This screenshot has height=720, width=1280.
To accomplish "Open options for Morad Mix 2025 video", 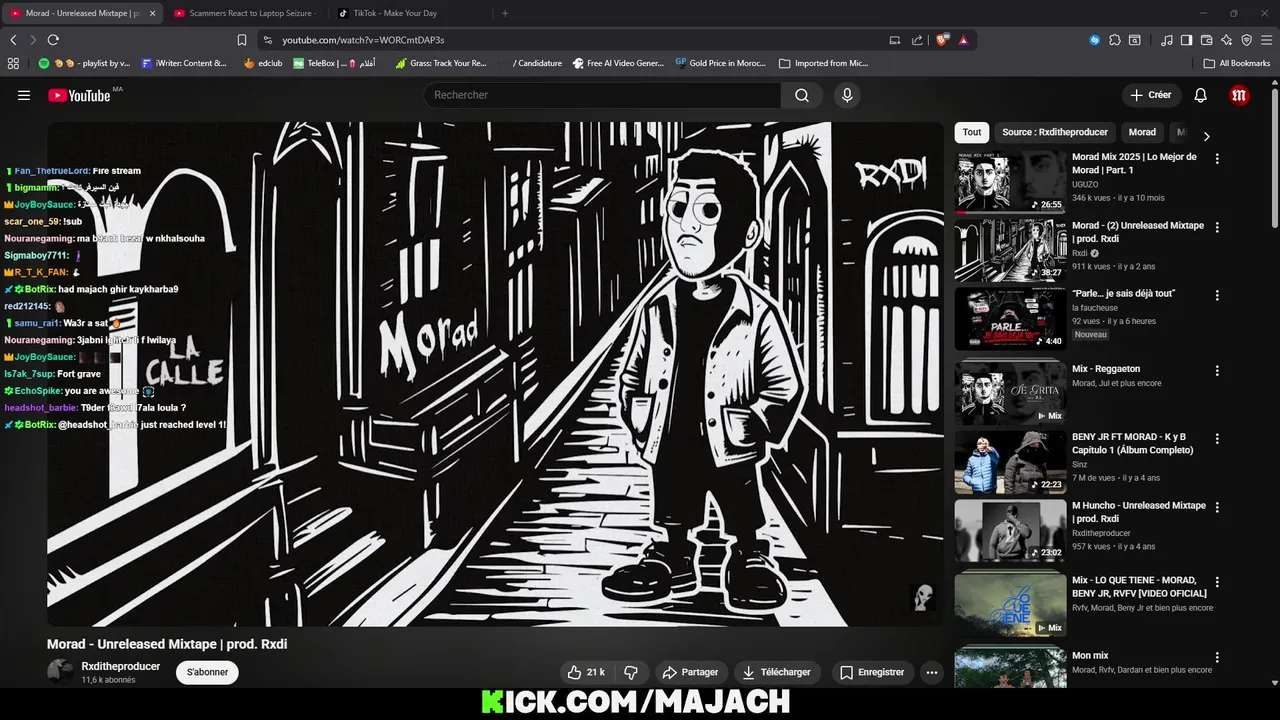I will click(1217, 158).
